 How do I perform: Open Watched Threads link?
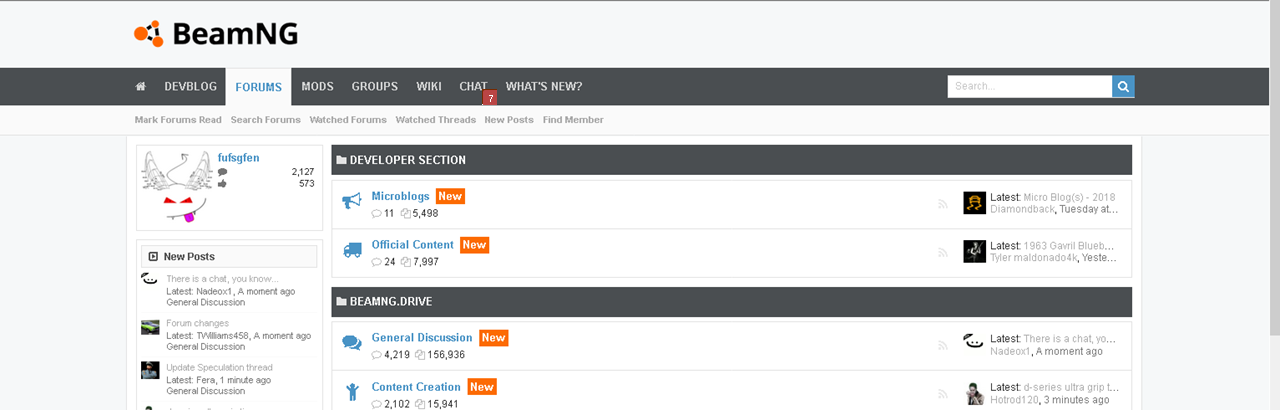pyautogui.click(x=435, y=120)
